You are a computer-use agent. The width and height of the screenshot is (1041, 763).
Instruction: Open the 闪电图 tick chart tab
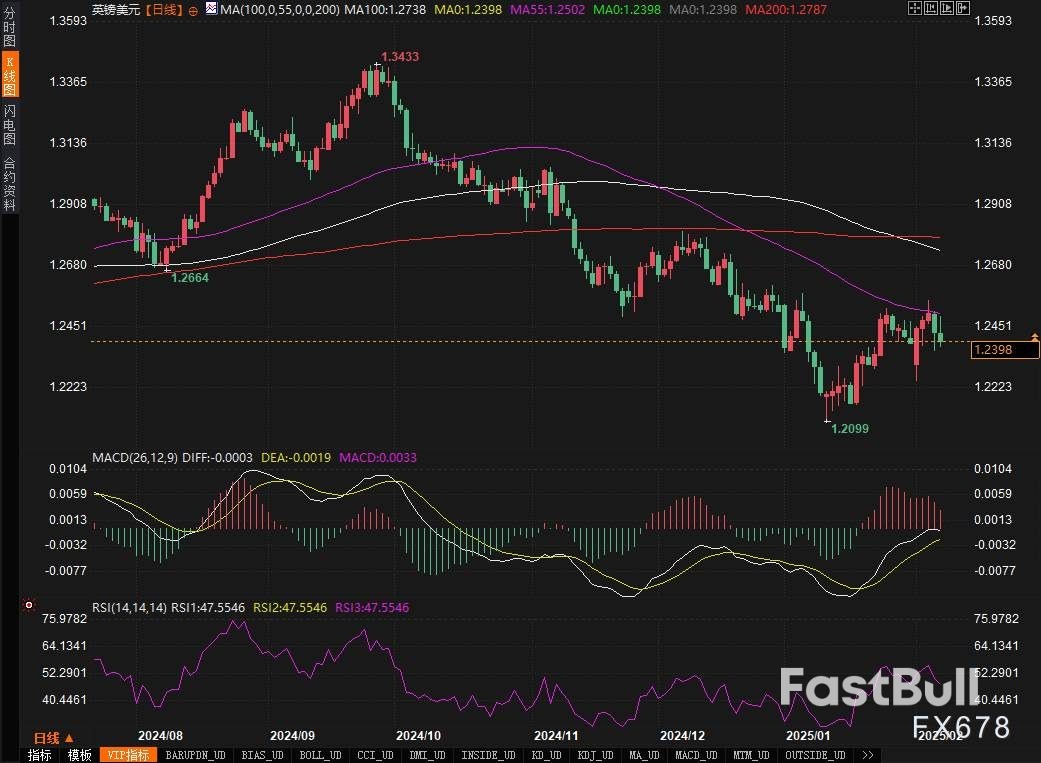pyautogui.click(x=9, y=124)
